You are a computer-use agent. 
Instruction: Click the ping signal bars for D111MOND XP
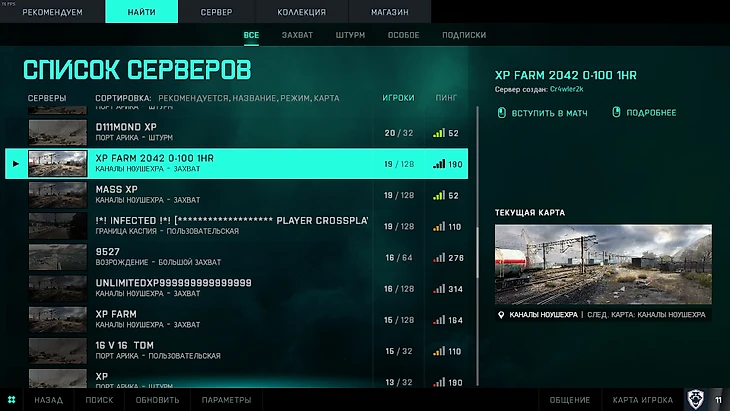coord(439,133)
